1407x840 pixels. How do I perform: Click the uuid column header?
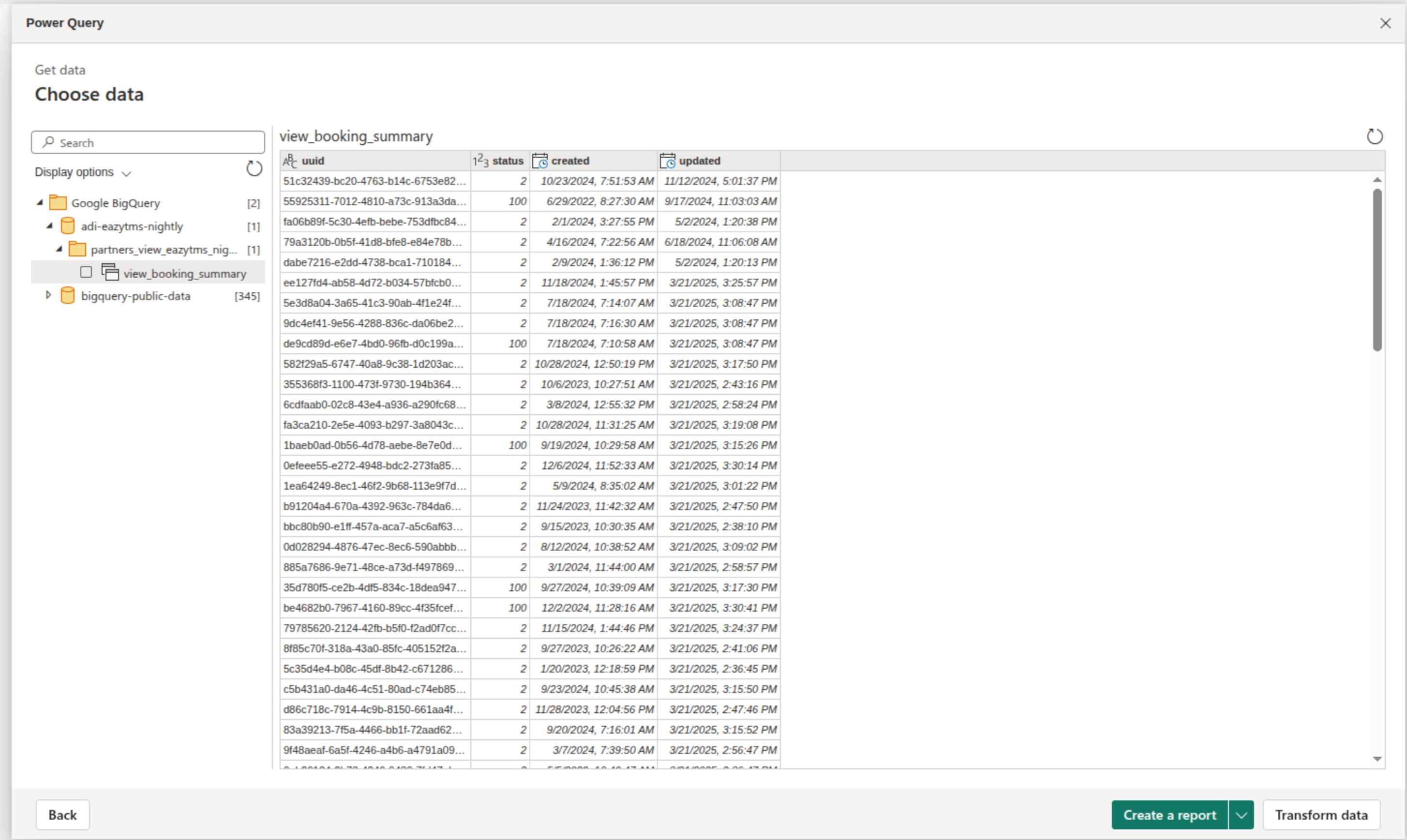375,161
